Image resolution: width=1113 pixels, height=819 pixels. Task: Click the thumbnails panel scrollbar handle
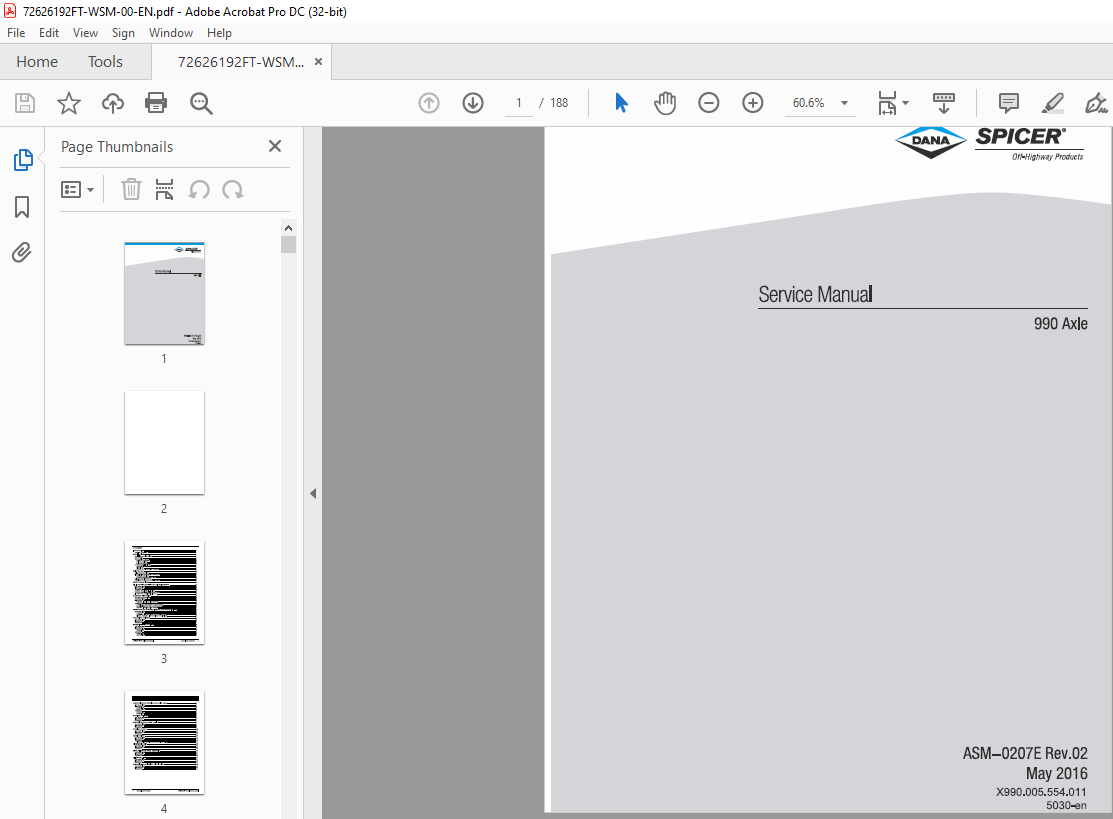pos(288,245)
